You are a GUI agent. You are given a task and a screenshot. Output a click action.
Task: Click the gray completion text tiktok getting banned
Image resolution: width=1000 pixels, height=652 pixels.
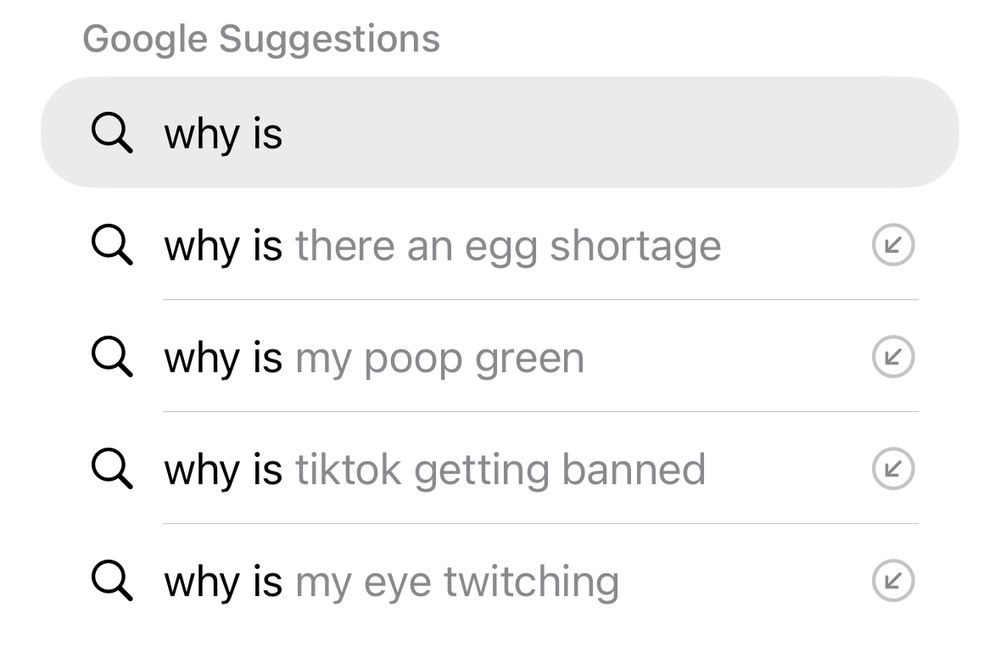pyautogui.click(x=502, y=469)
